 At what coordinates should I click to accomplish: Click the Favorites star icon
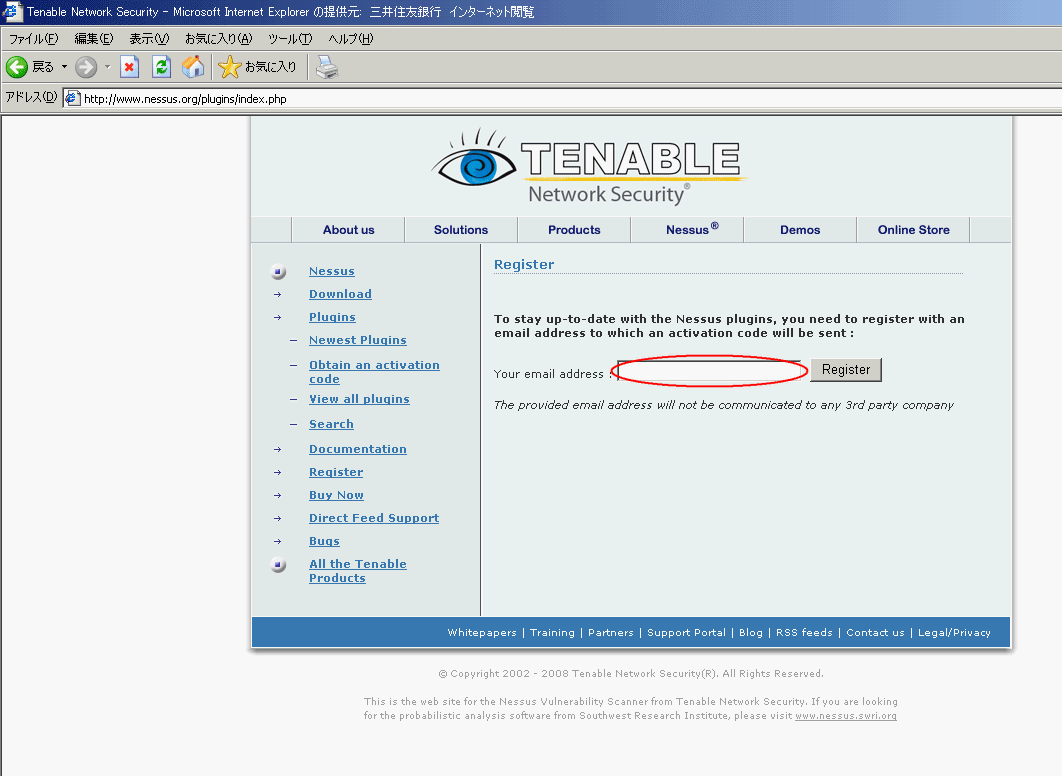[x=230, y=67]
